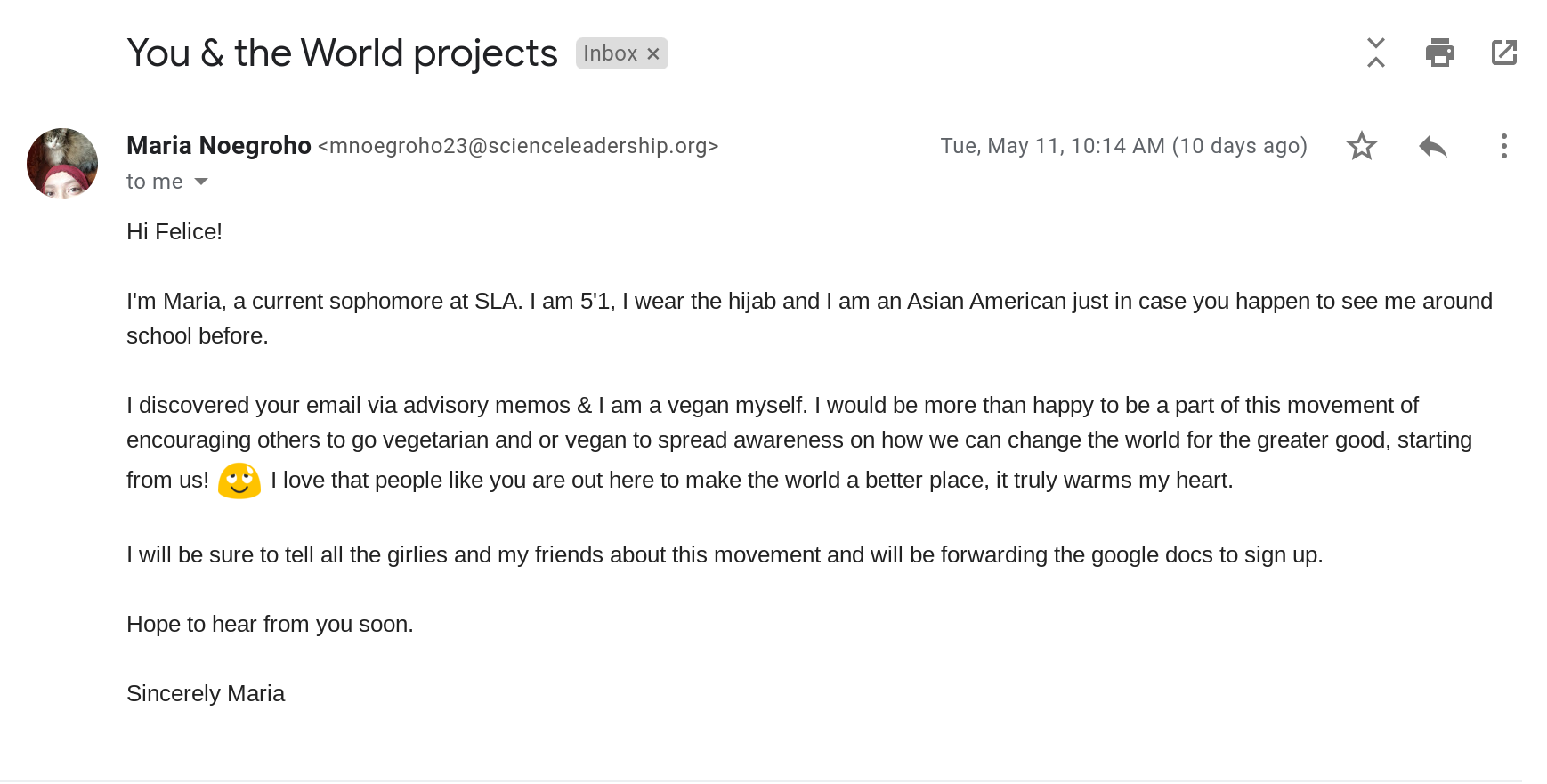Screen dimensions: 1547x784
Task: Click the "Sincerely Maria" sign-off
Action: [x=206, y=693]
